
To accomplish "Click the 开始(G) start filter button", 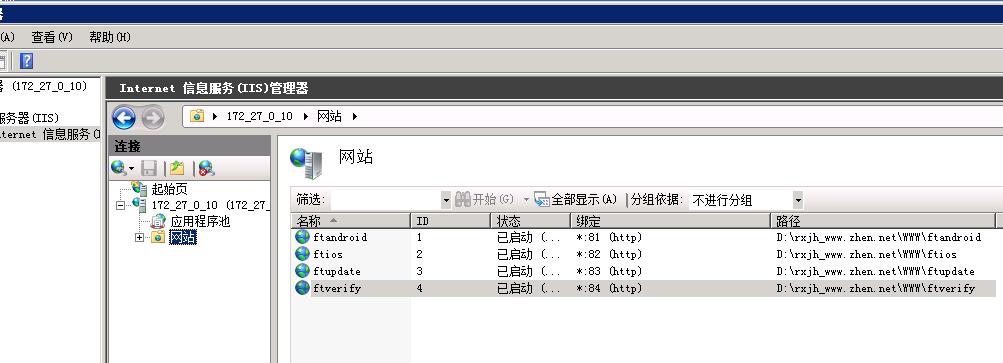I will click(x=484, y=200).
